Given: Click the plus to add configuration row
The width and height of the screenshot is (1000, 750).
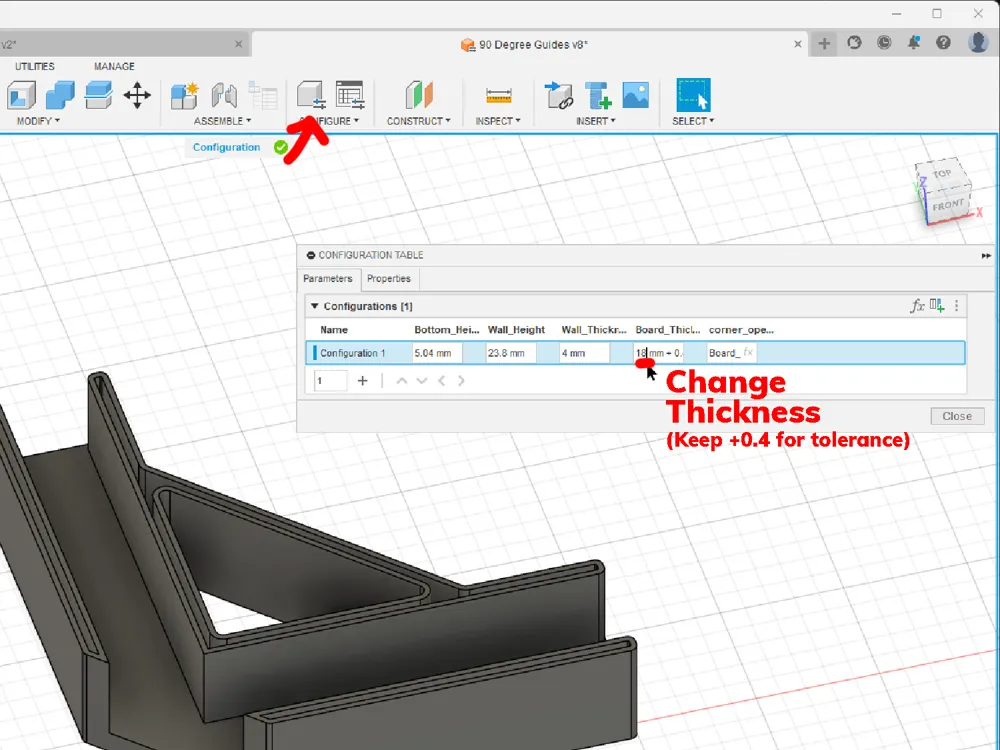Looking at the screenshot, I should [362, 381].
